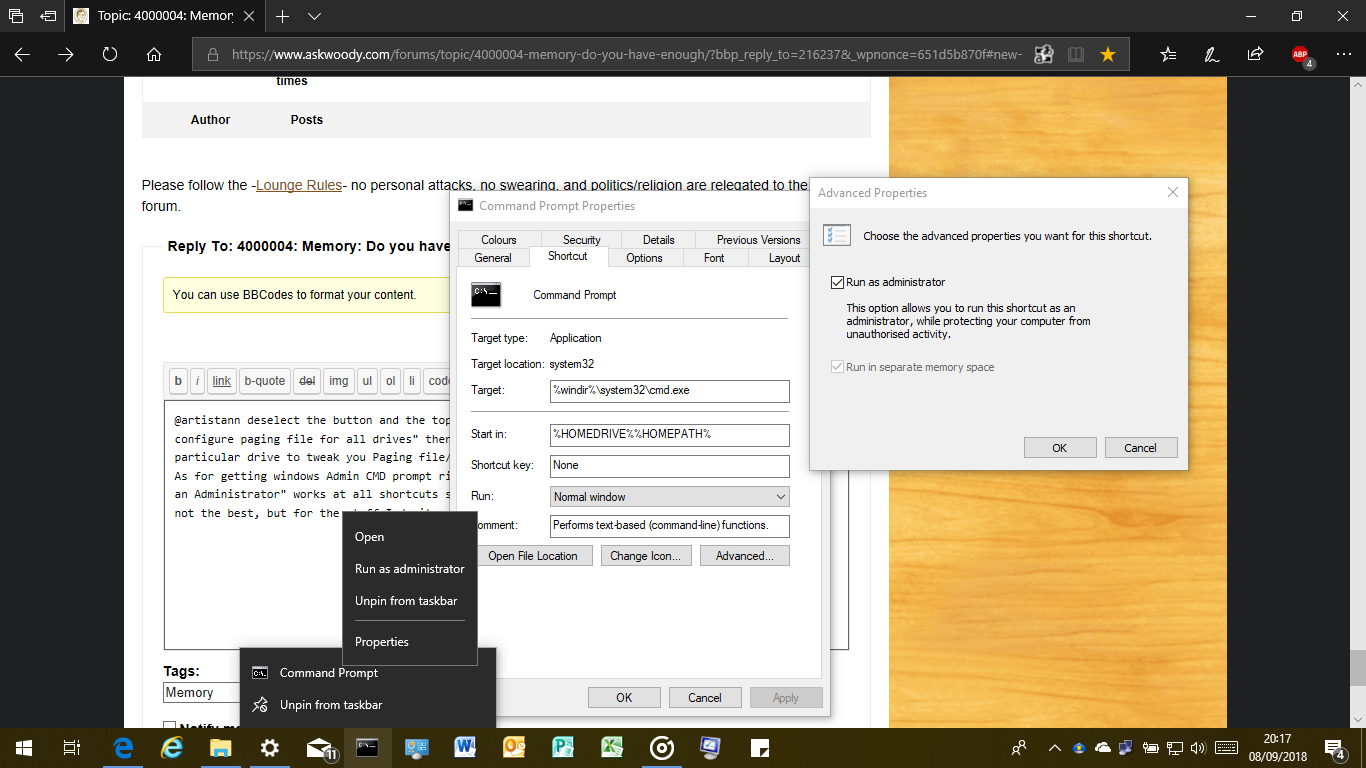Switch to the Colours tab
1366x768 pixels.
499,240
